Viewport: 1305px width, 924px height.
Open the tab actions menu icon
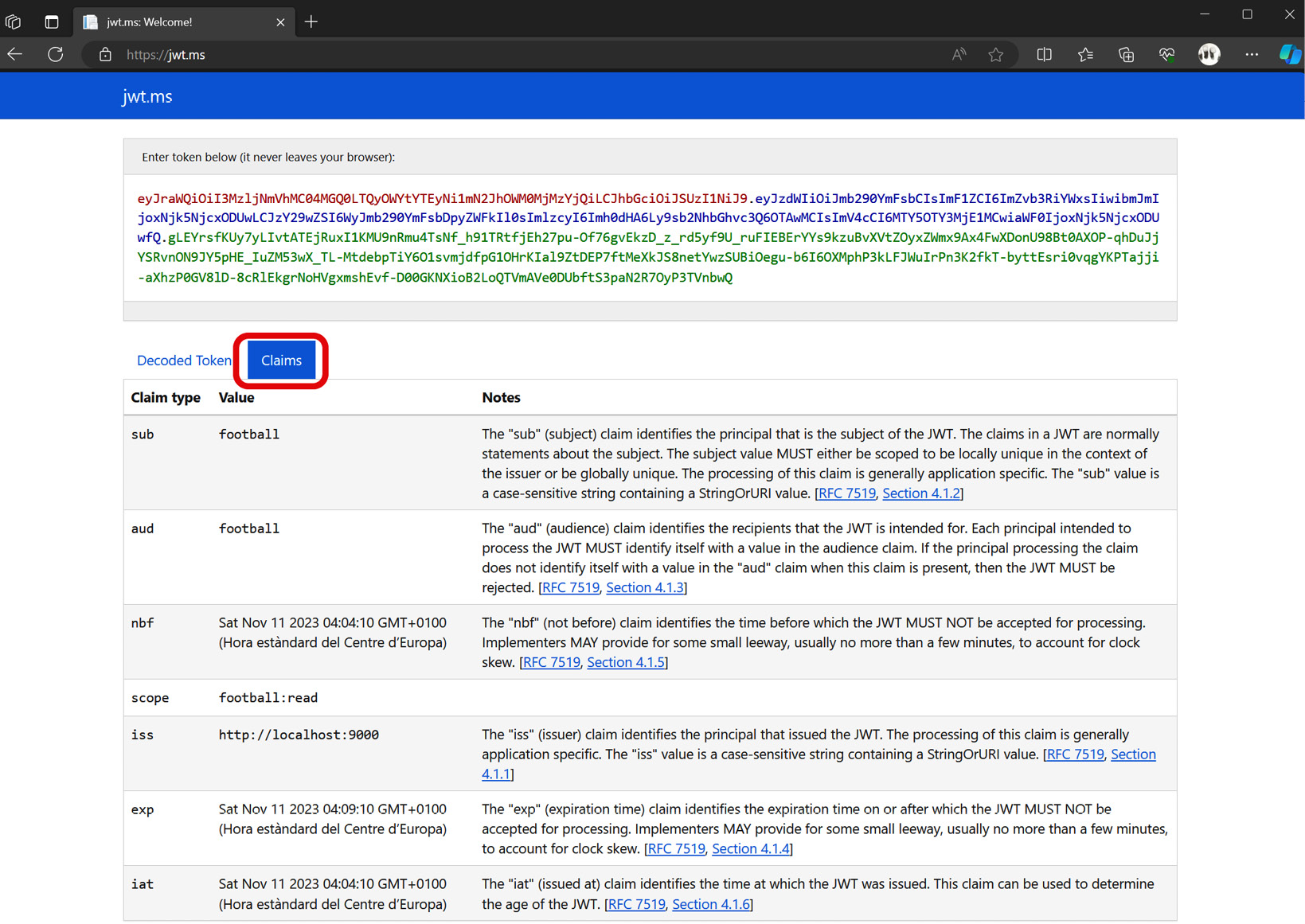[x=52, y=21]
